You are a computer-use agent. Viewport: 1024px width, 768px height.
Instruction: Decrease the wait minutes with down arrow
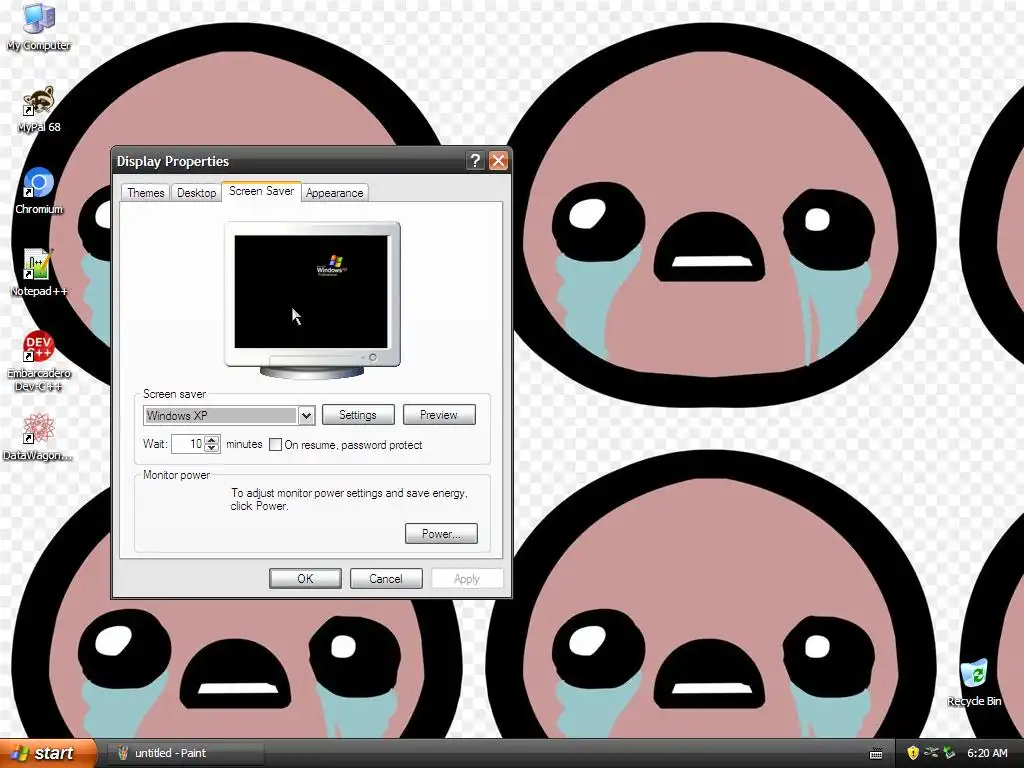coord(212,448)
